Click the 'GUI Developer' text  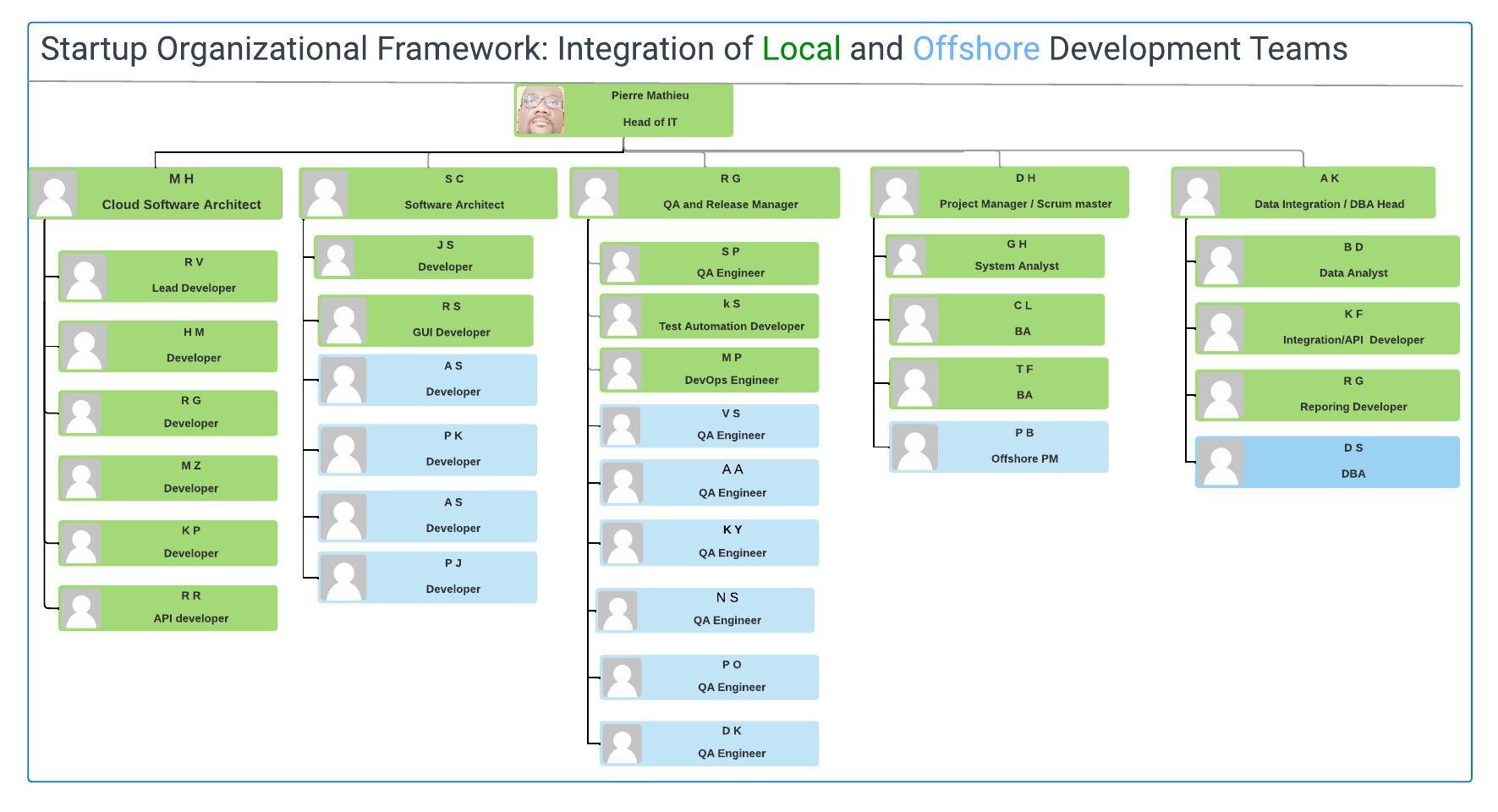[451, 332]
